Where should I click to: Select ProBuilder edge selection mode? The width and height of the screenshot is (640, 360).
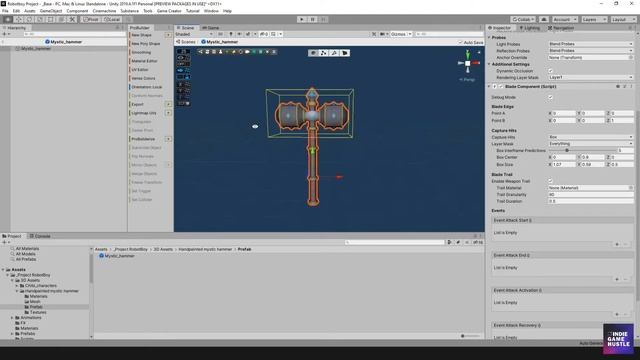(x=334, y=53)
